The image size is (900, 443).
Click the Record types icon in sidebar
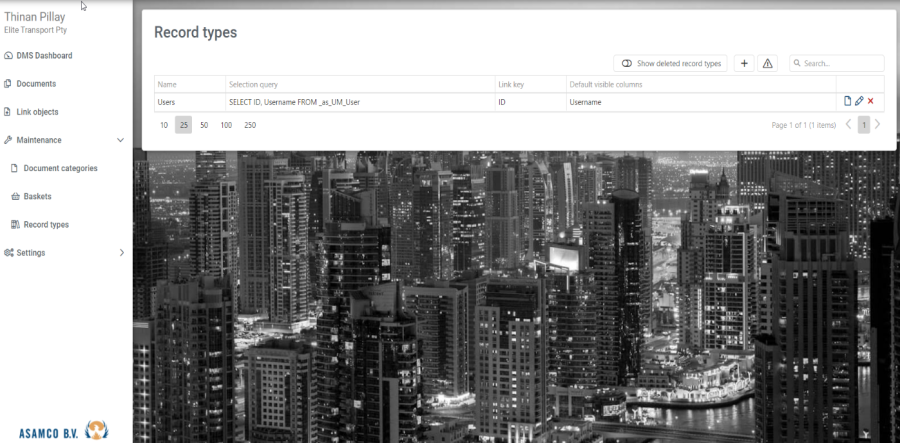point(15,224)
